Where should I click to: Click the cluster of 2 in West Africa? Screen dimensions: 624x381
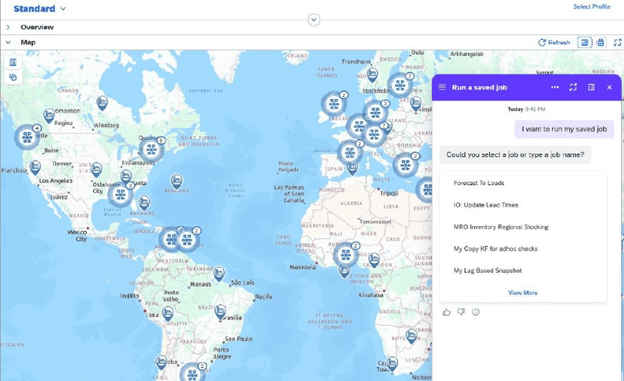345,254
